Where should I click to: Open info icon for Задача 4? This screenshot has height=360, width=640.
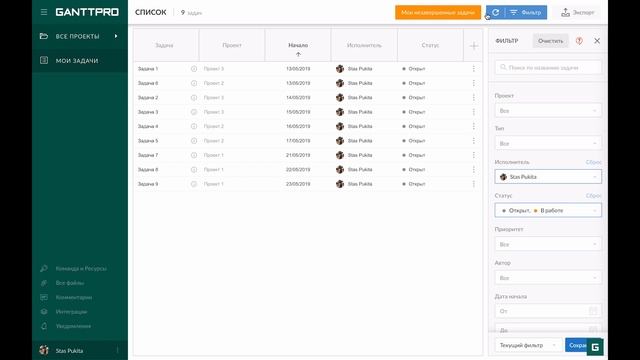(194, 127)
